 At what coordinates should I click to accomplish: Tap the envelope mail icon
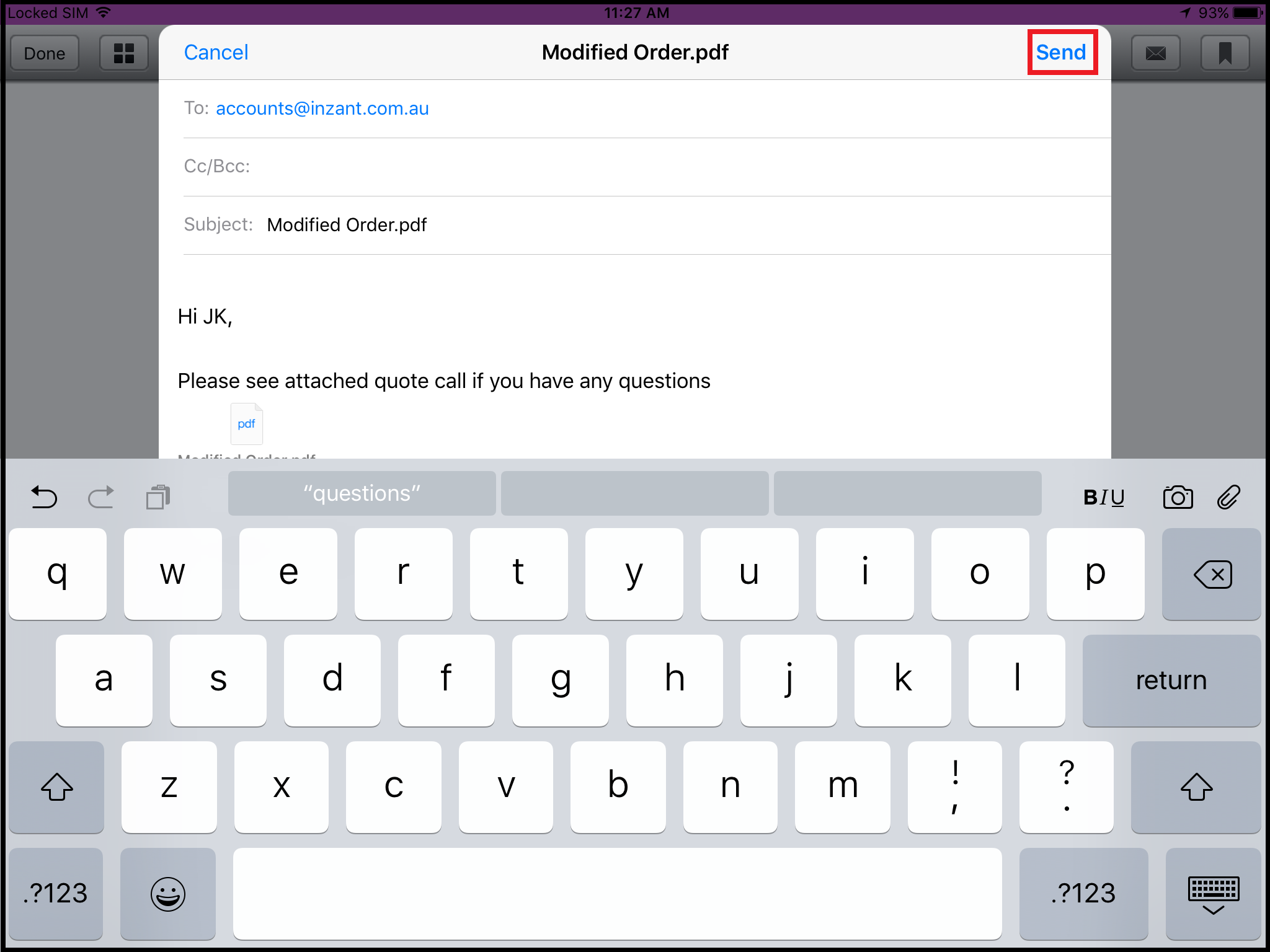pyautogui.click(x=1155, y=53)
